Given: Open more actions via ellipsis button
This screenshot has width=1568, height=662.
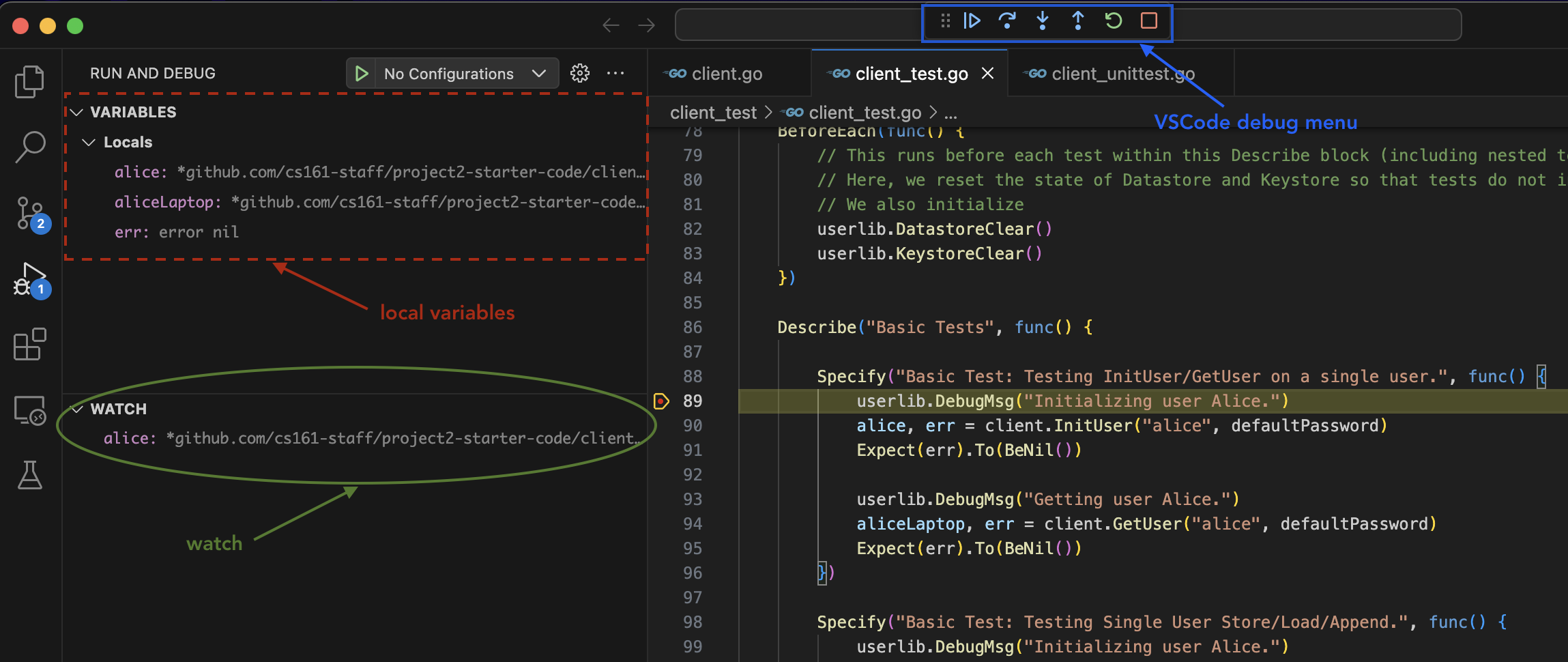Looking at the screenshot, I should tap(616, 73).
